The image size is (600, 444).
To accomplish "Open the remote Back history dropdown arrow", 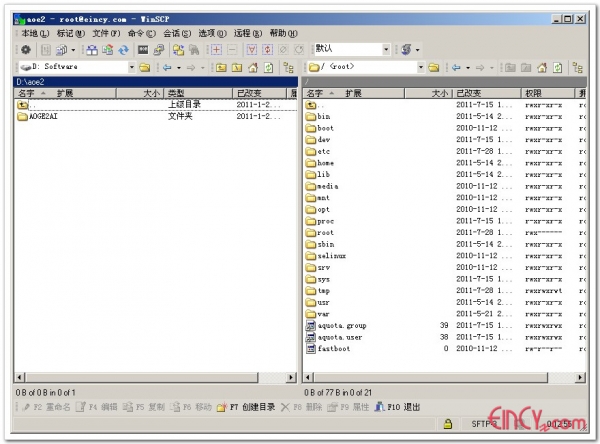I will (x=468, y=68).
